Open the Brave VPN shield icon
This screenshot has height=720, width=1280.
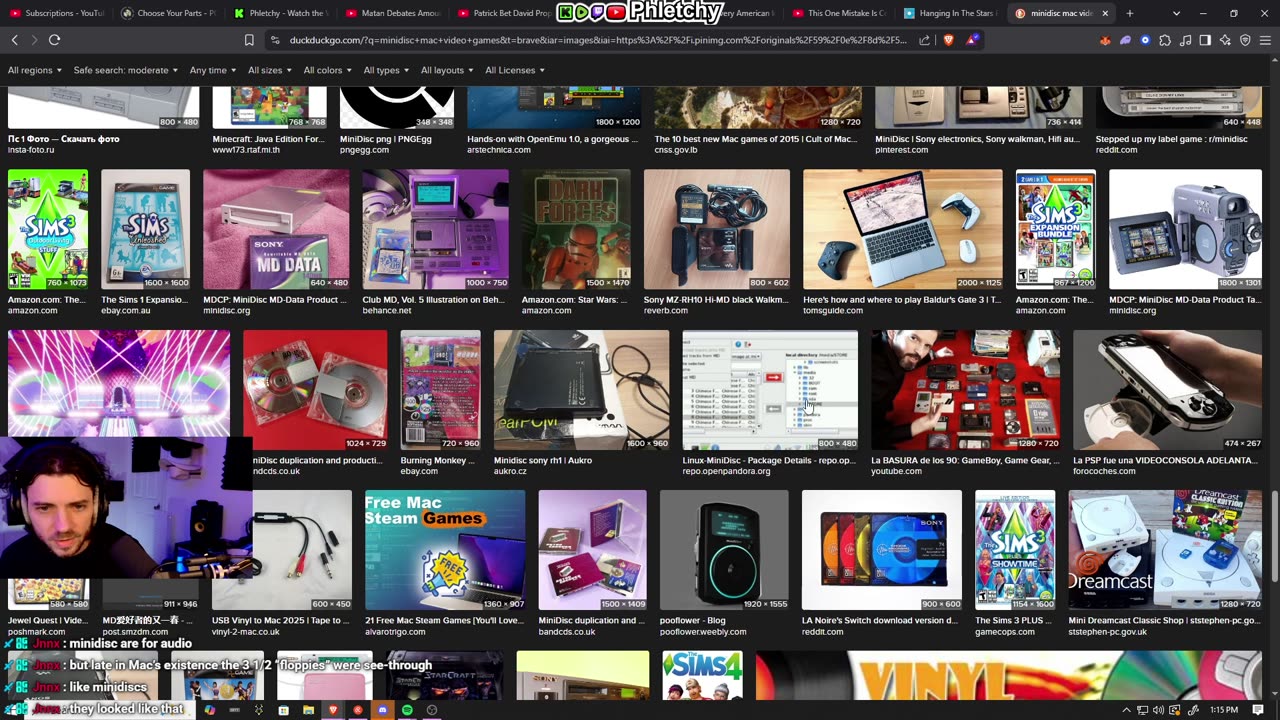tap(1245, 40)
